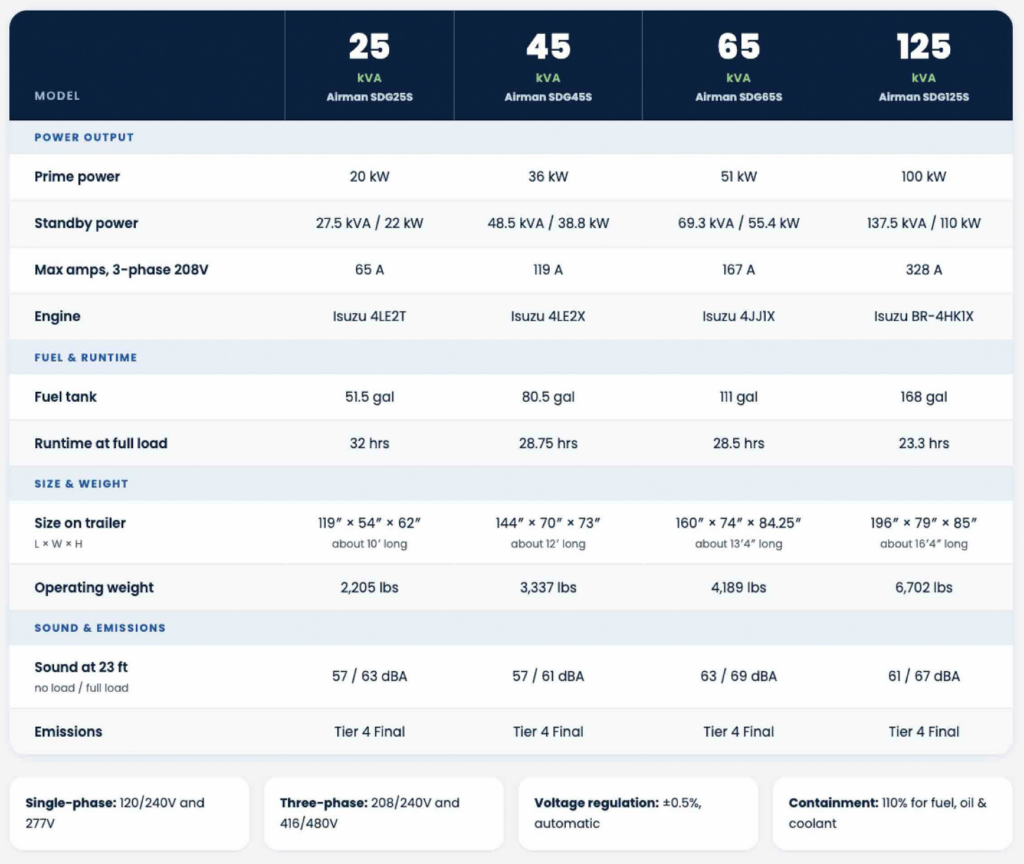
Task: Select the 119″ × 54″ × 62″ dimensions
Action: click(x=370, y=523)
